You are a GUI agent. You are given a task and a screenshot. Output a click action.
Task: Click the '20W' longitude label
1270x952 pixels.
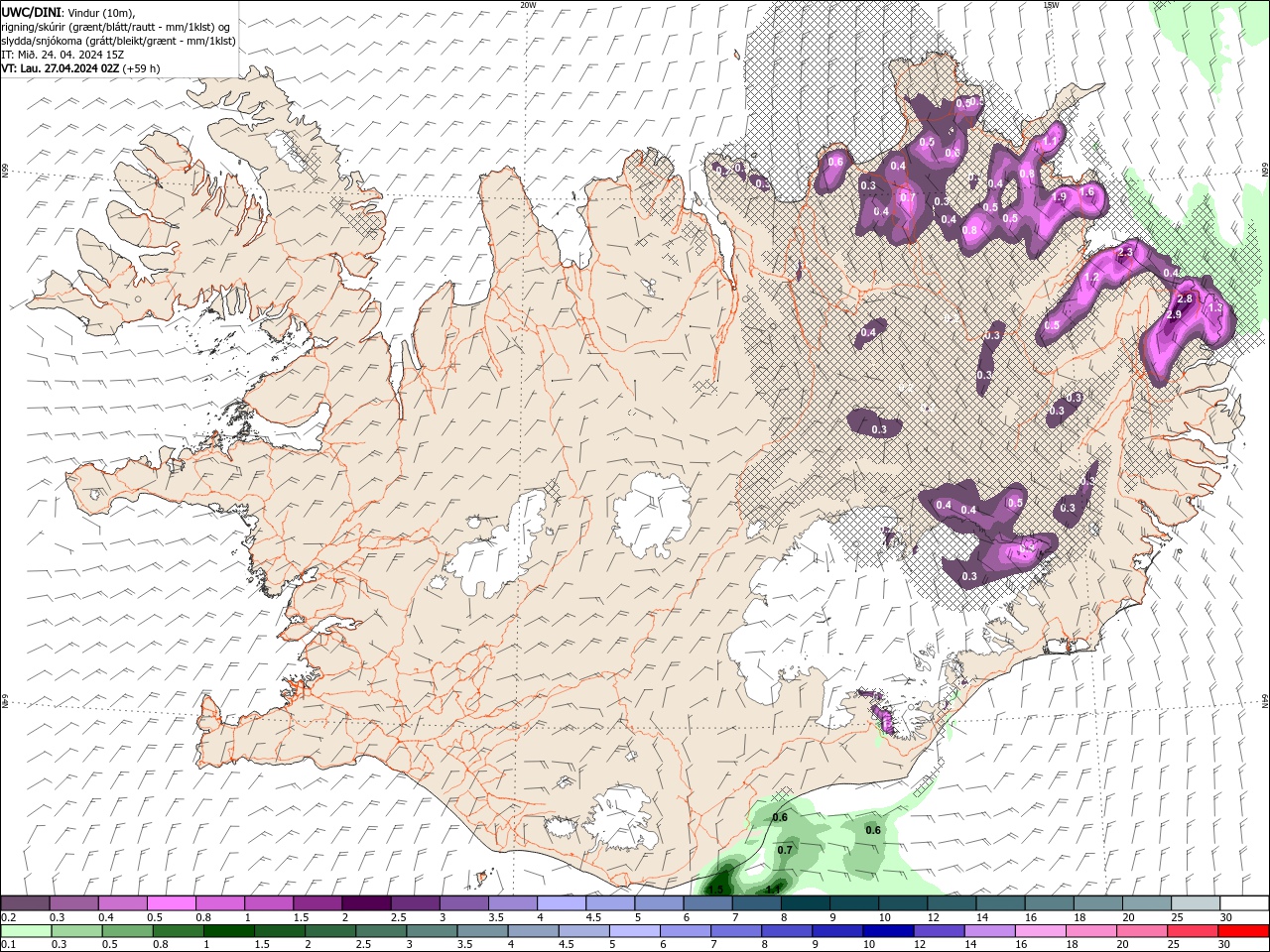click(x=528, y=5)
